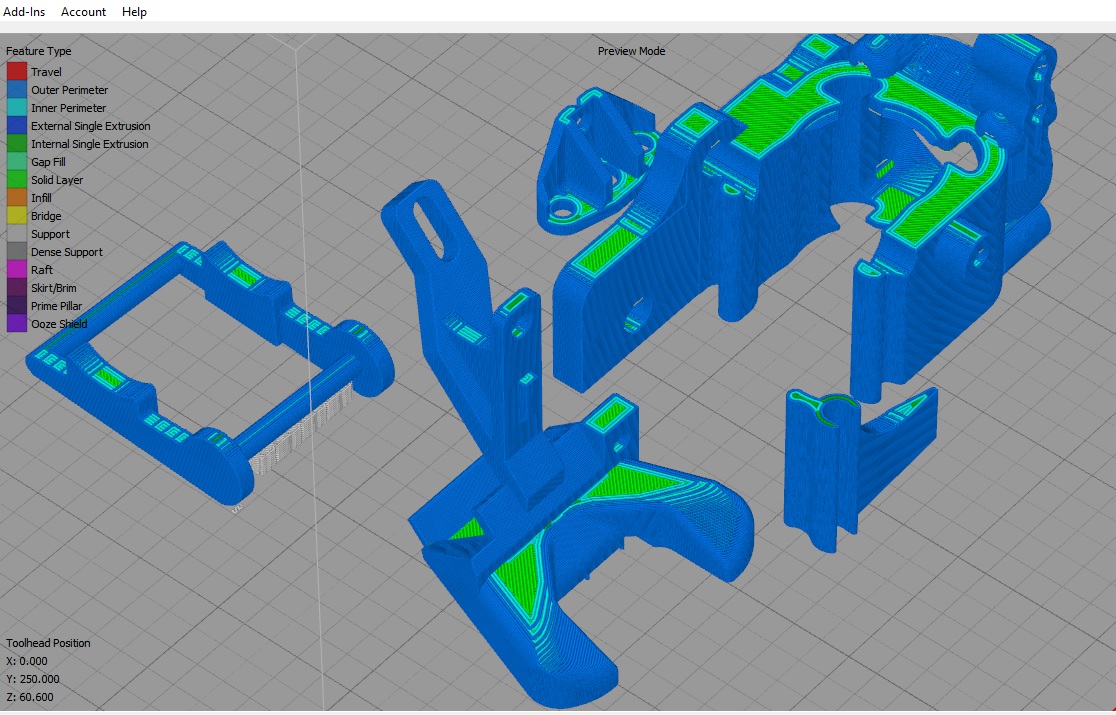1116x715 pixels.
Task: Open the Help menu
Action: tap(134, 11)
